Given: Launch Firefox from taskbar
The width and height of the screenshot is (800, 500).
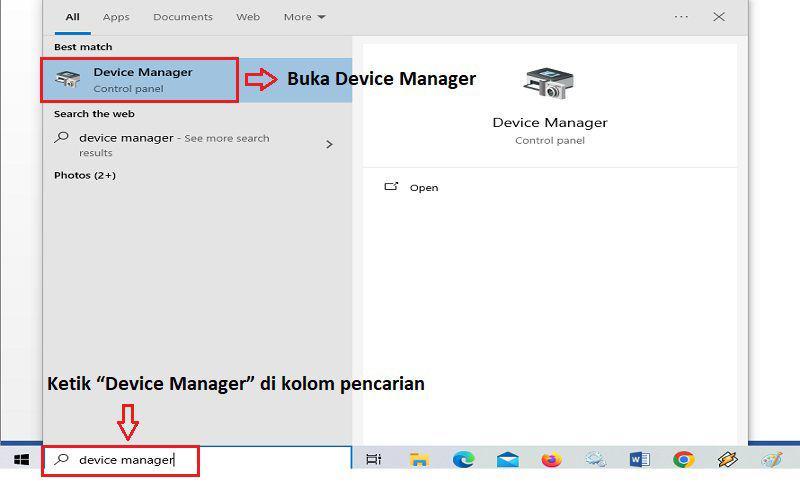Looking at the screenshot, I should (x=552, y=460).
